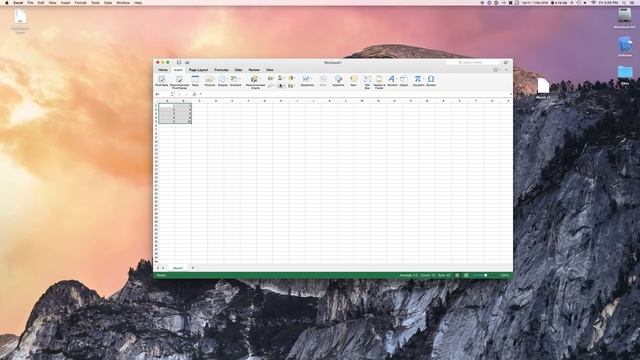Image resolution: width=640 pixels, height=360 pixels.
Task: Select the Sheet1 tab
Action: click(x=178, y=268)
